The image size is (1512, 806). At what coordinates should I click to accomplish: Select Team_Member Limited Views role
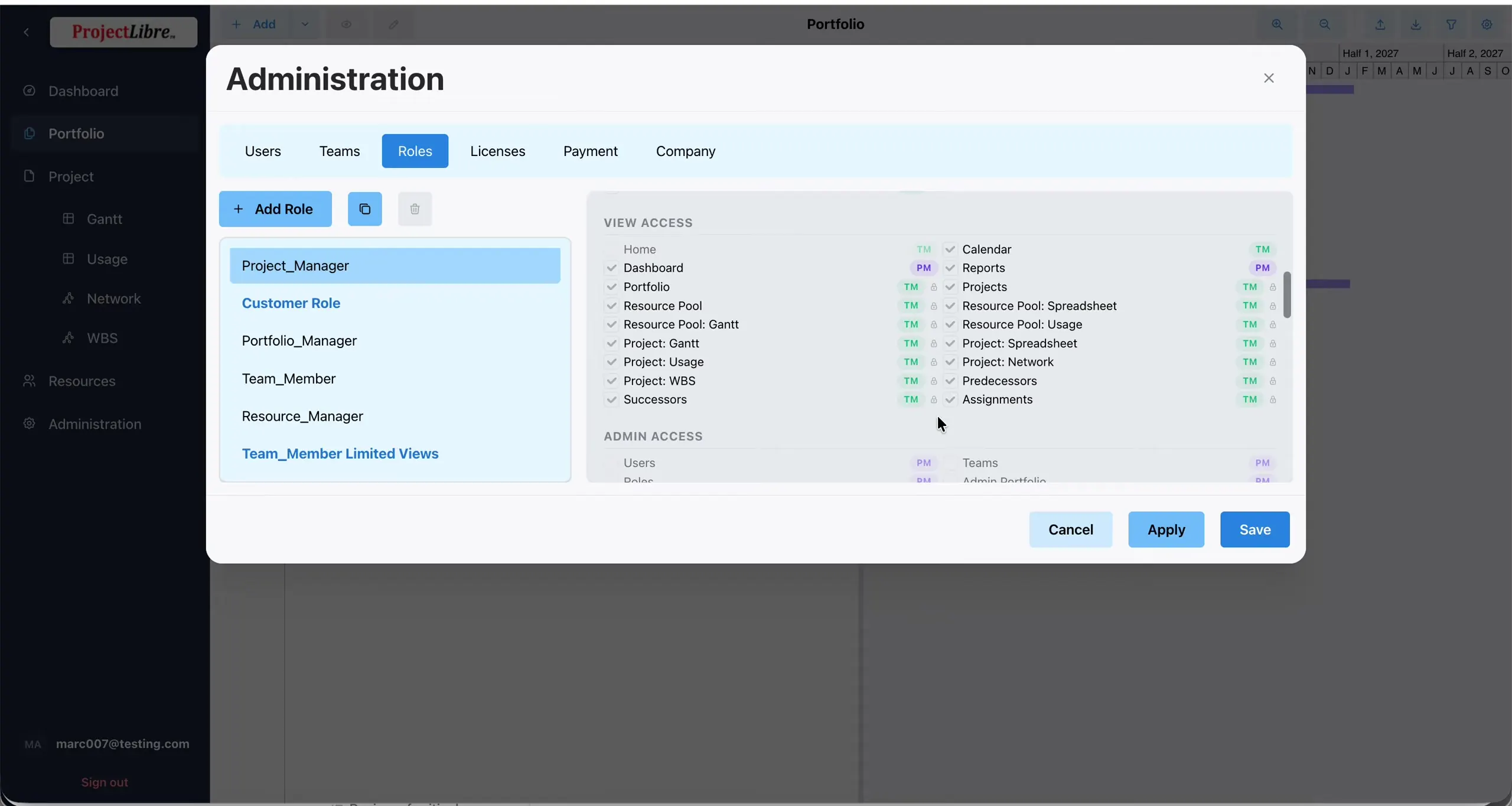pyautogui.click(x=395, y=454)
